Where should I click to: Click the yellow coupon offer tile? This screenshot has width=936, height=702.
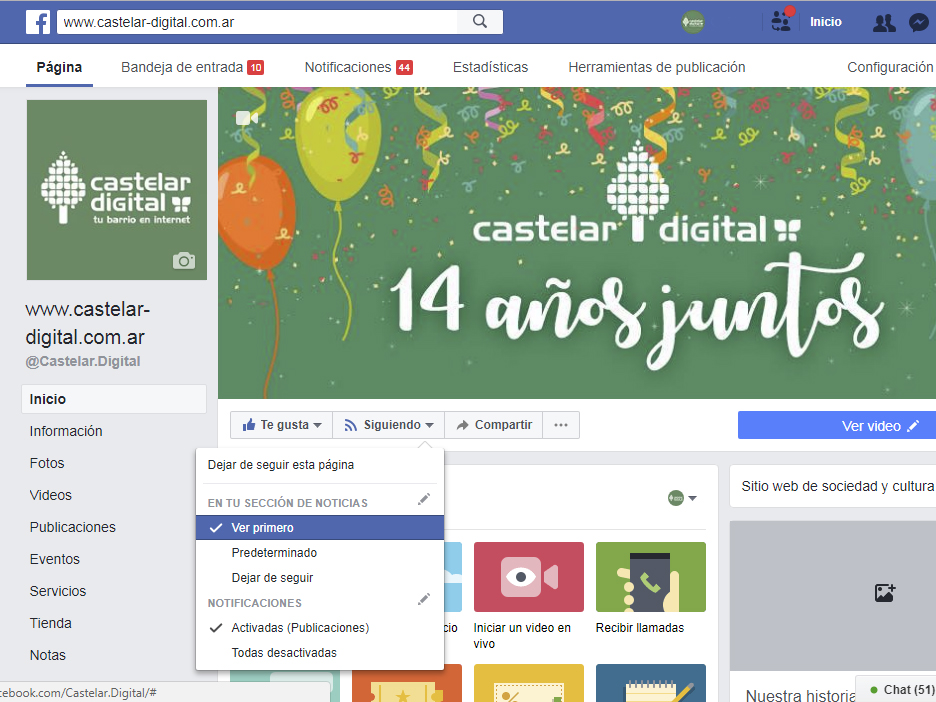(528, 683)
